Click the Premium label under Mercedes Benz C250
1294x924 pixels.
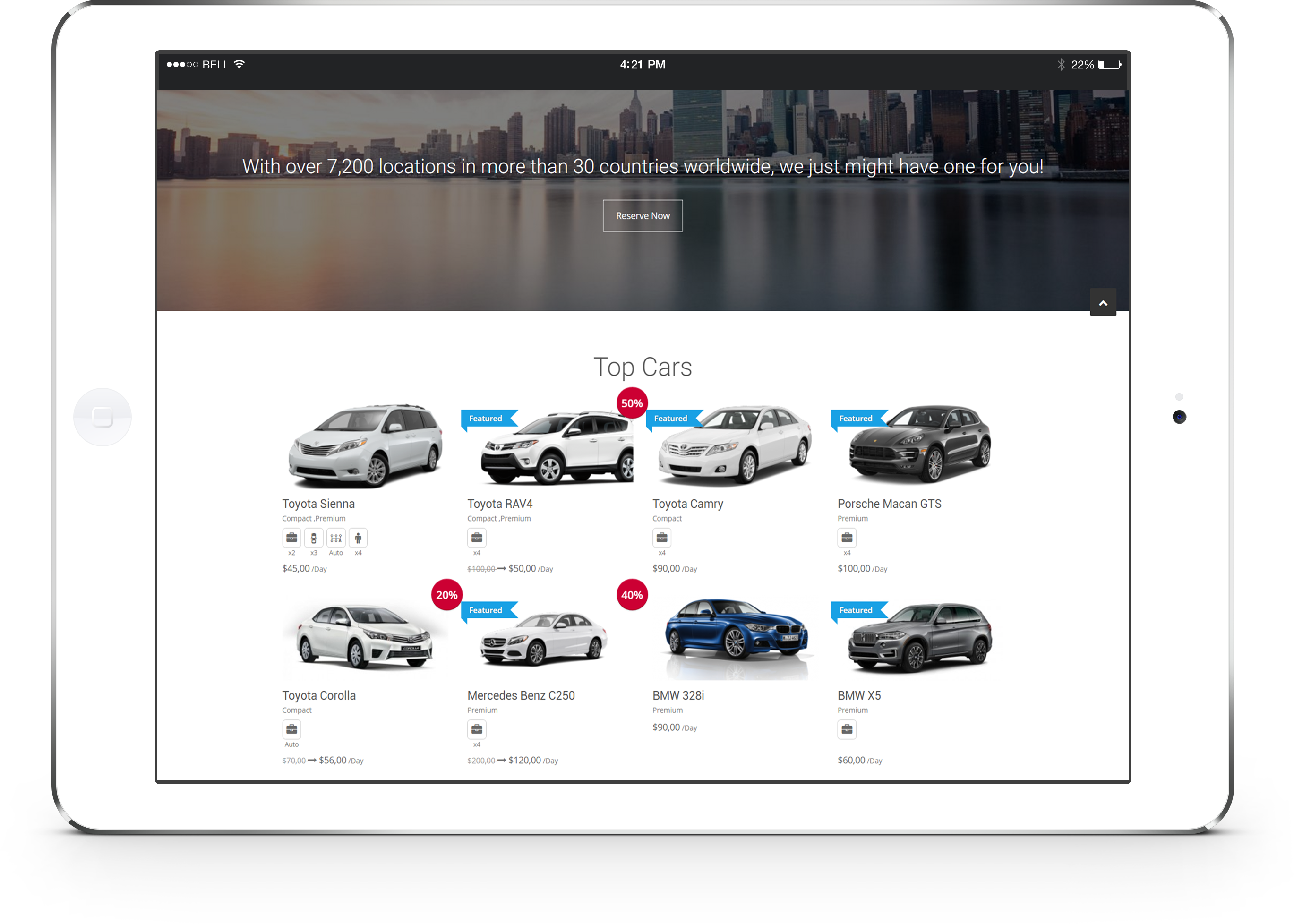482,710
